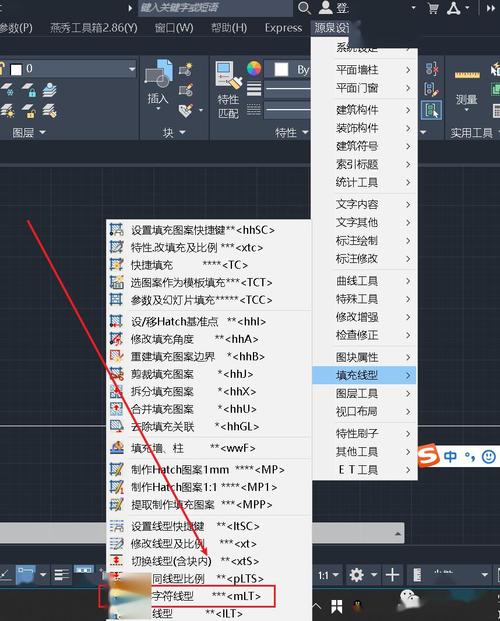
Task: Expand the 块 panel title
Action: [x=174, y=132]
